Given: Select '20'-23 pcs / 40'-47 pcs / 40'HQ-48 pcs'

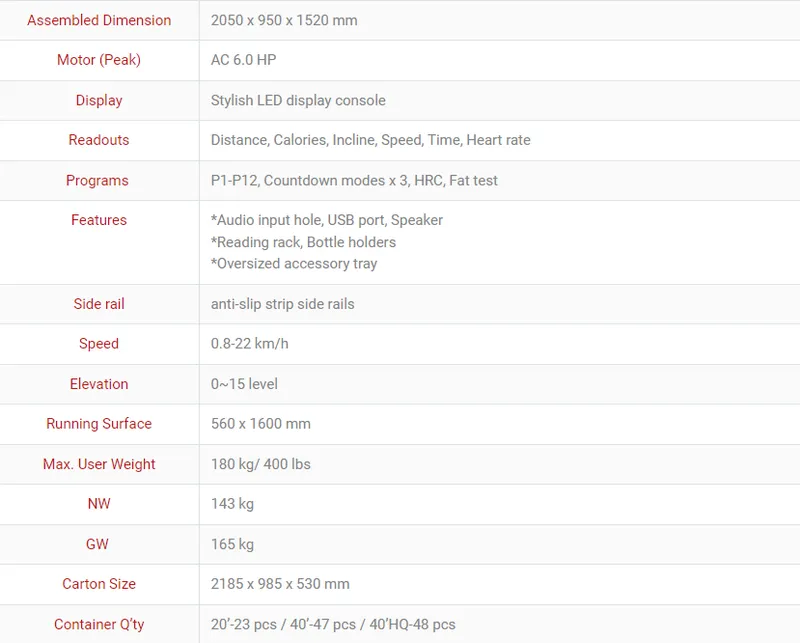Looking at the screenshot, I should coord(333,624).
